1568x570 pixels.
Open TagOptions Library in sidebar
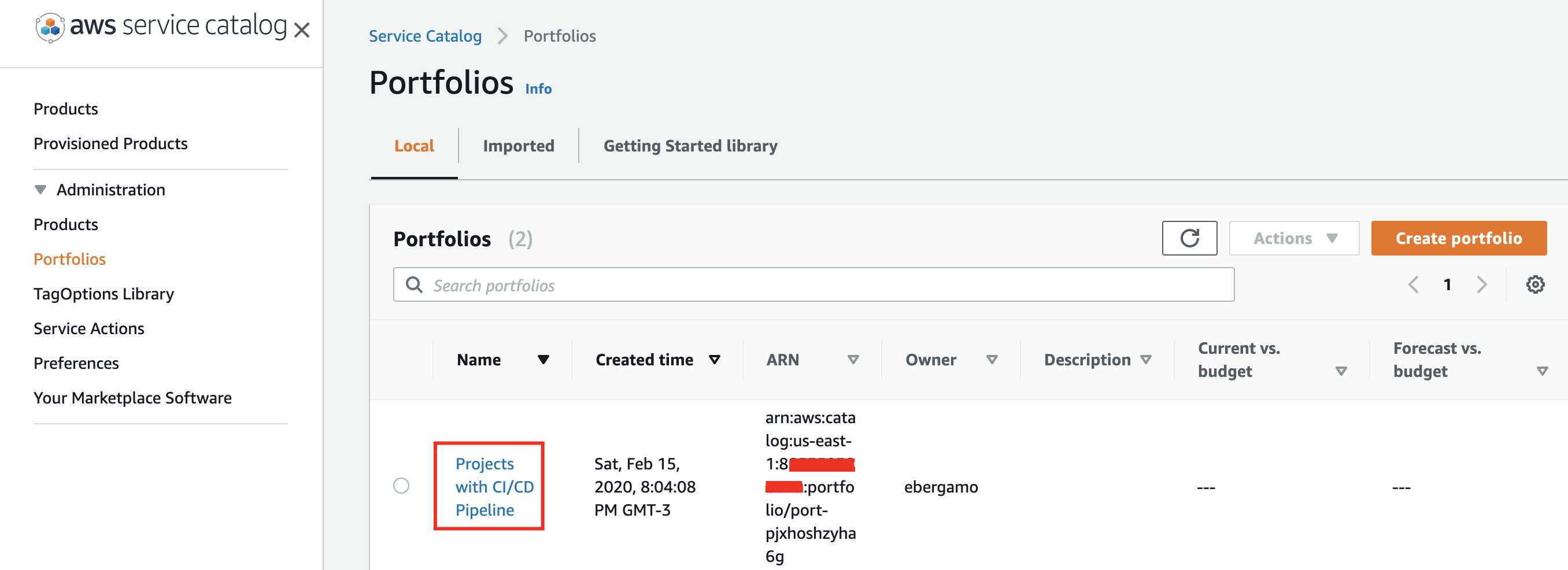[103, 294]
